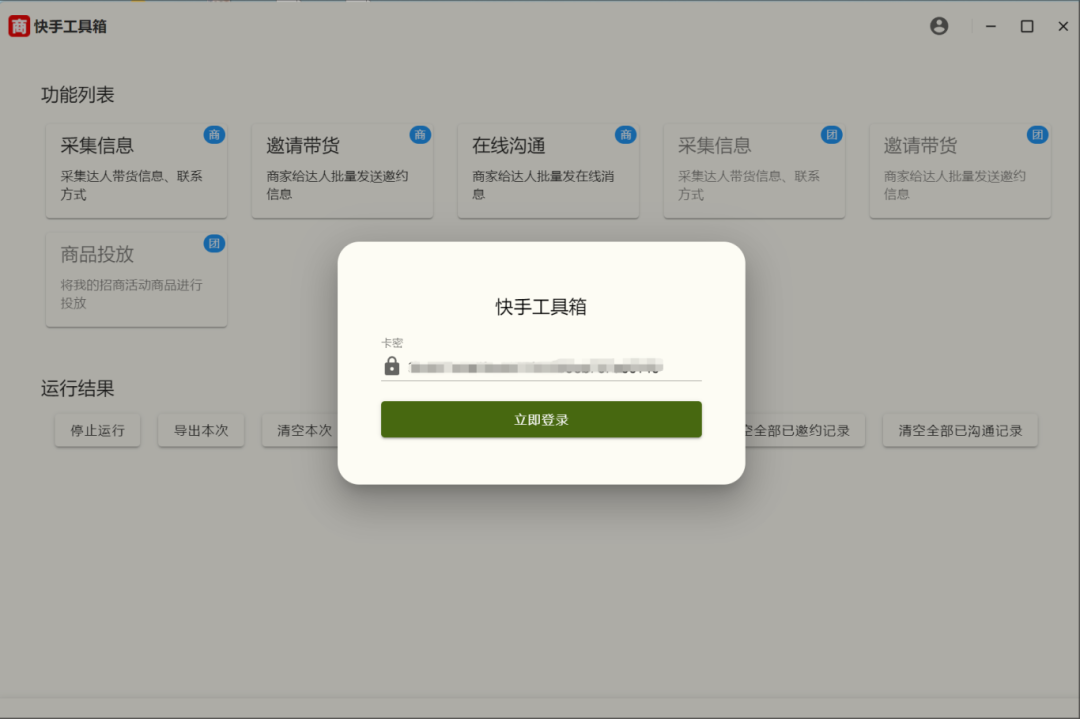Click the 团 badge on the 商品投放 card

click(x=216, y=243)
